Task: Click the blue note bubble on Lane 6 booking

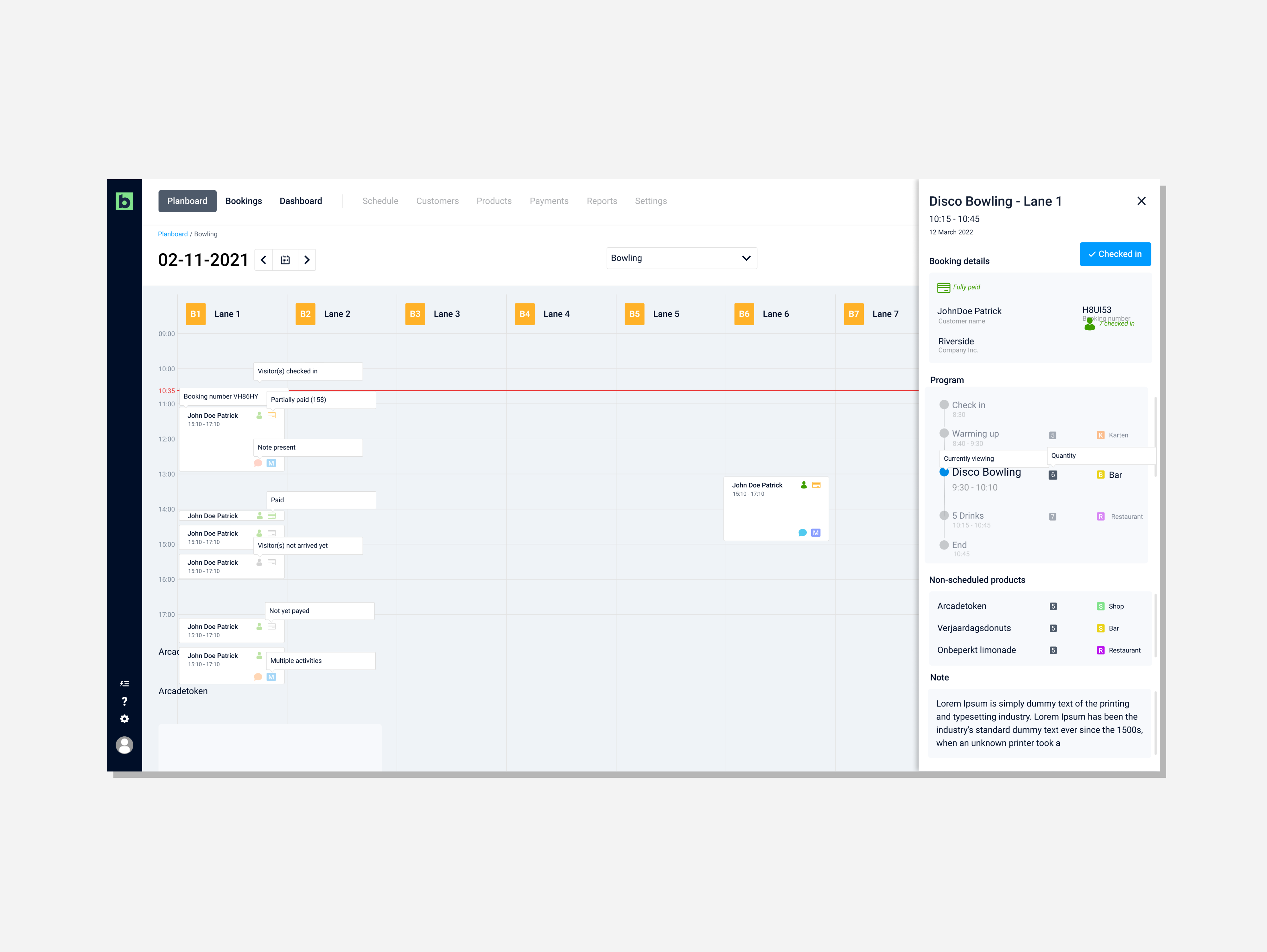Action: (x=802, y=533)
